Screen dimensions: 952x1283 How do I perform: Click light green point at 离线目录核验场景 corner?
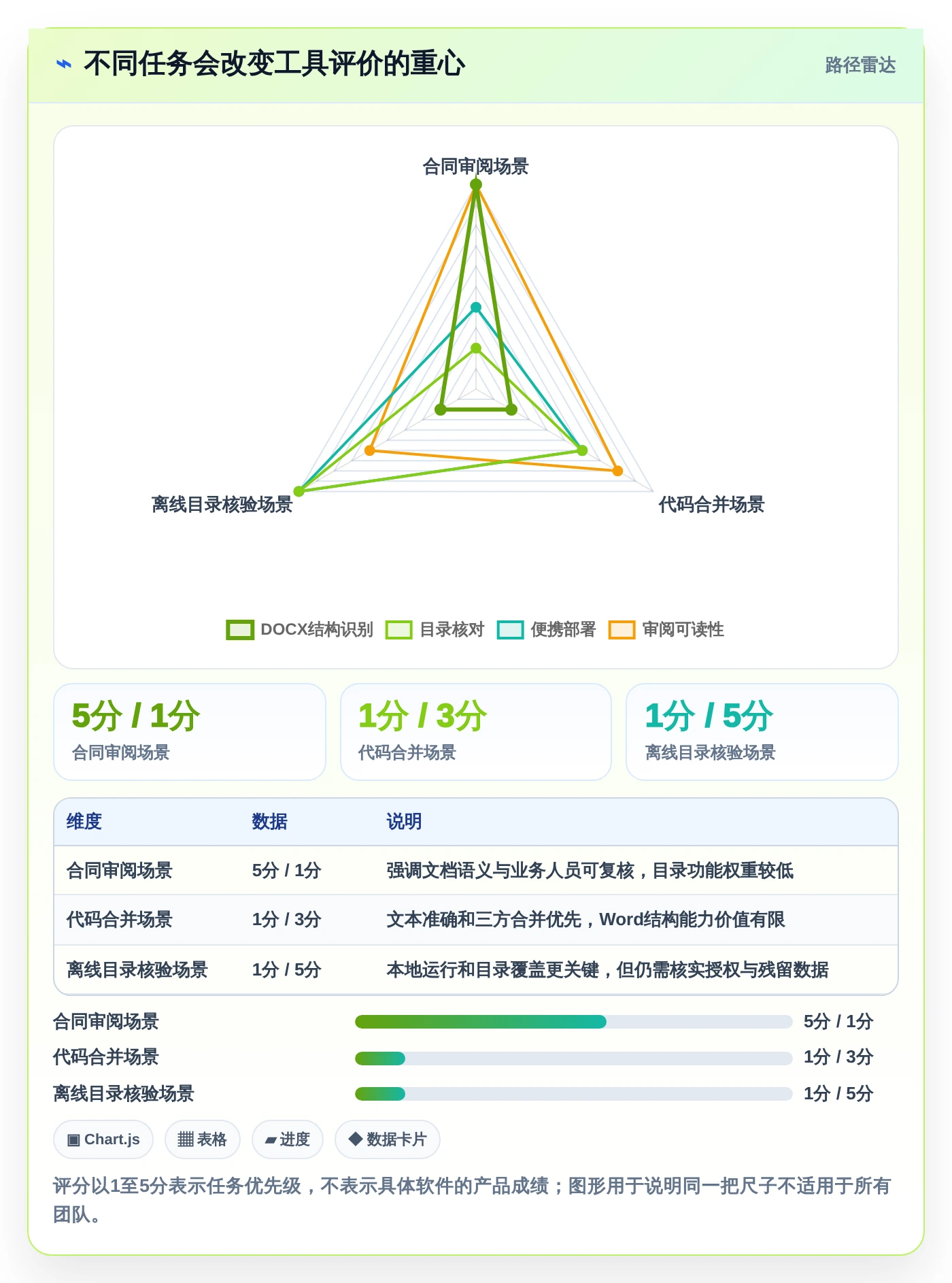click(x=299, y=491)
